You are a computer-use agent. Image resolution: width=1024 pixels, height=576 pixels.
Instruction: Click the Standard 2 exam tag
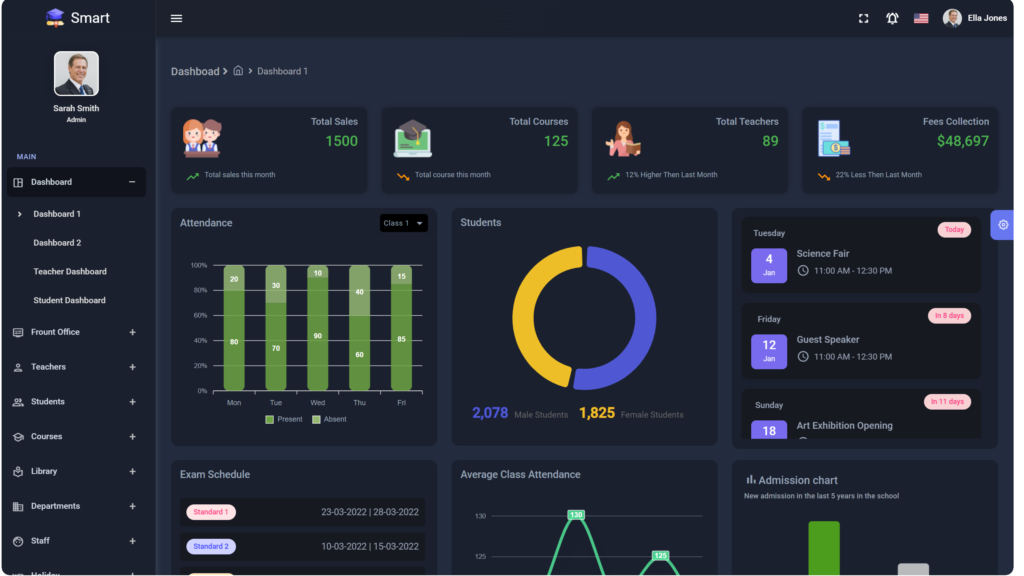pyautogui.click(x=211, y=547)
